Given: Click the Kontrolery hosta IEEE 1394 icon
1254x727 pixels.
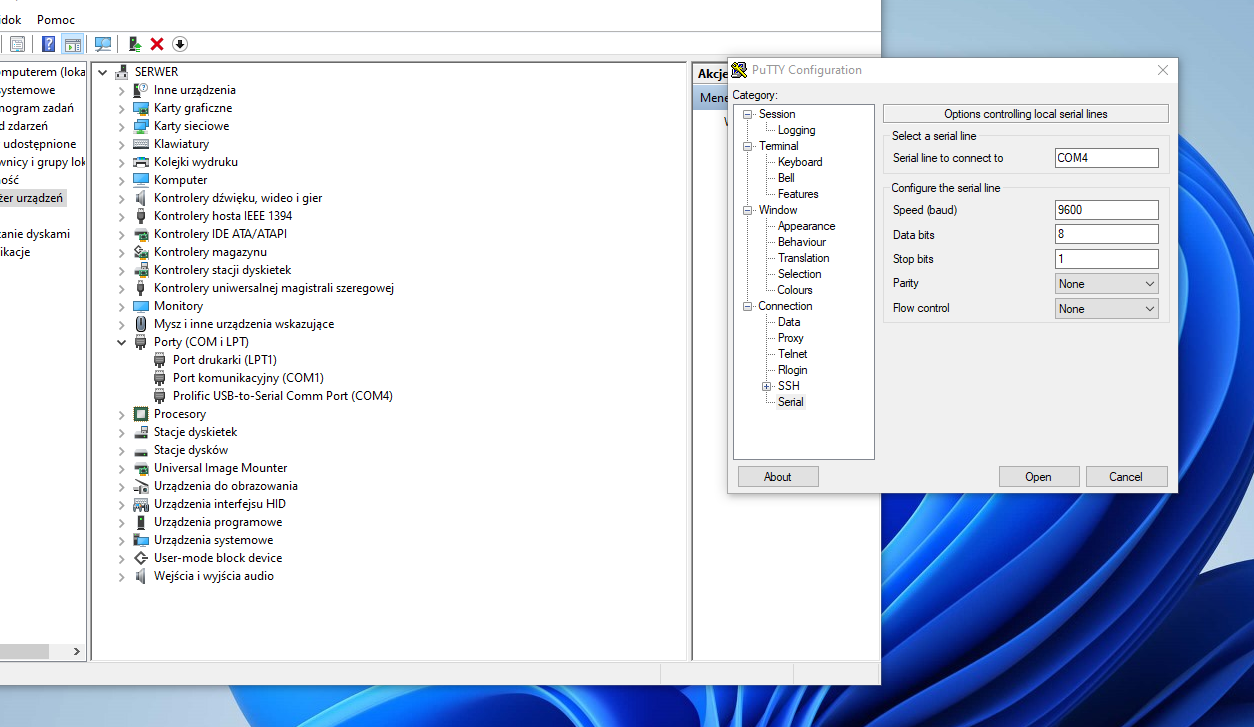Looking at the screenshot, I should click(141, 216).
